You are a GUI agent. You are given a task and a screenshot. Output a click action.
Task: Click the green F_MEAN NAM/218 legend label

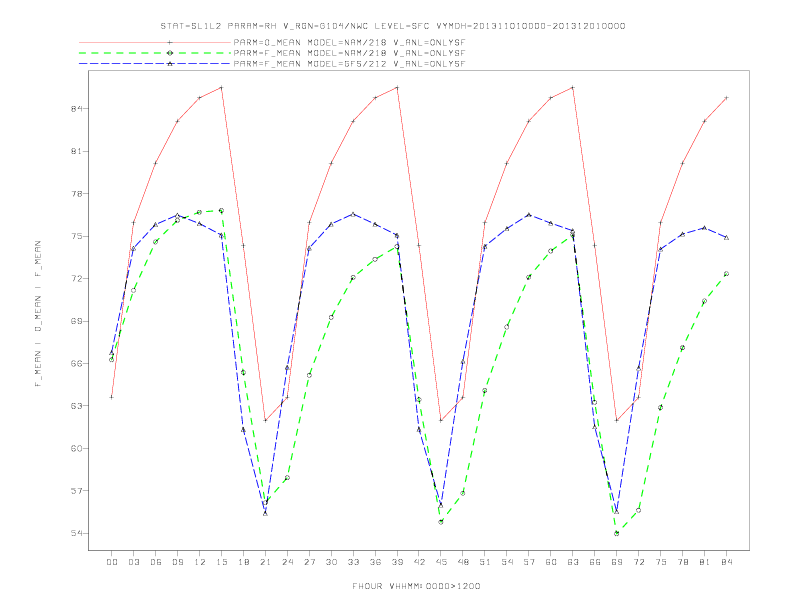tap(349, 53)
